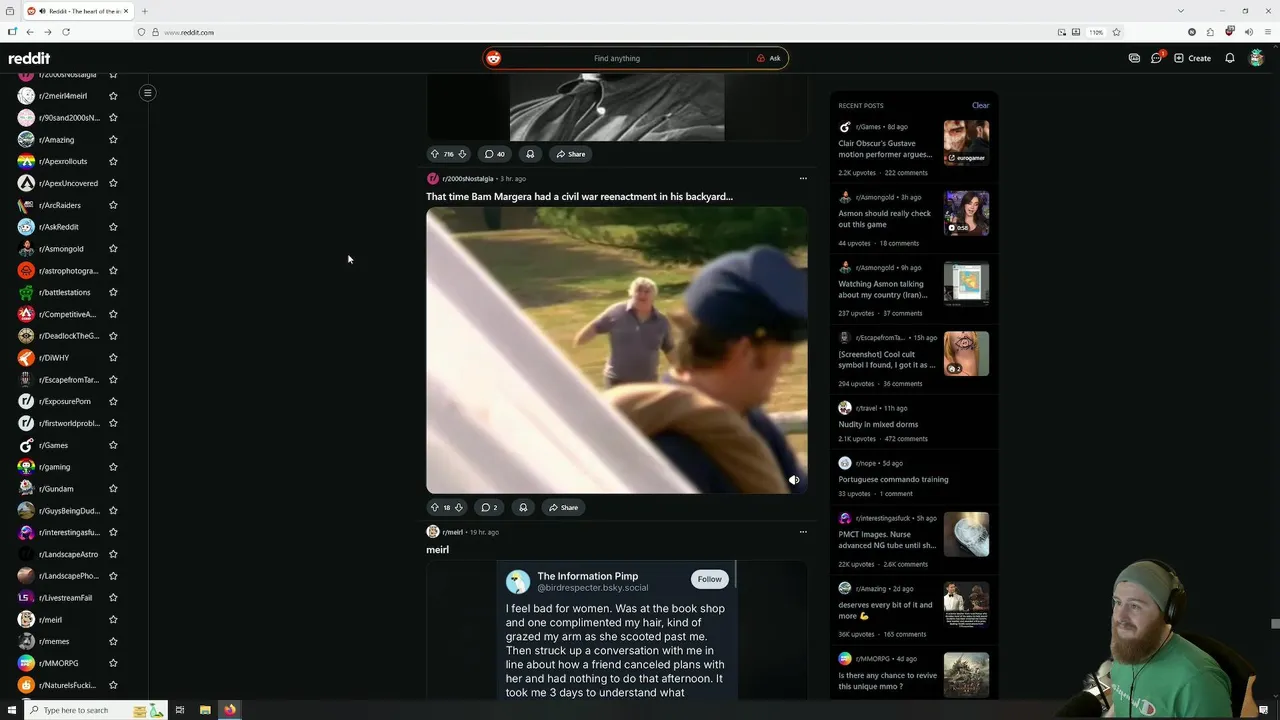
Task: Open Nudity in mixed dorms post
Action: tap(878, 424)
